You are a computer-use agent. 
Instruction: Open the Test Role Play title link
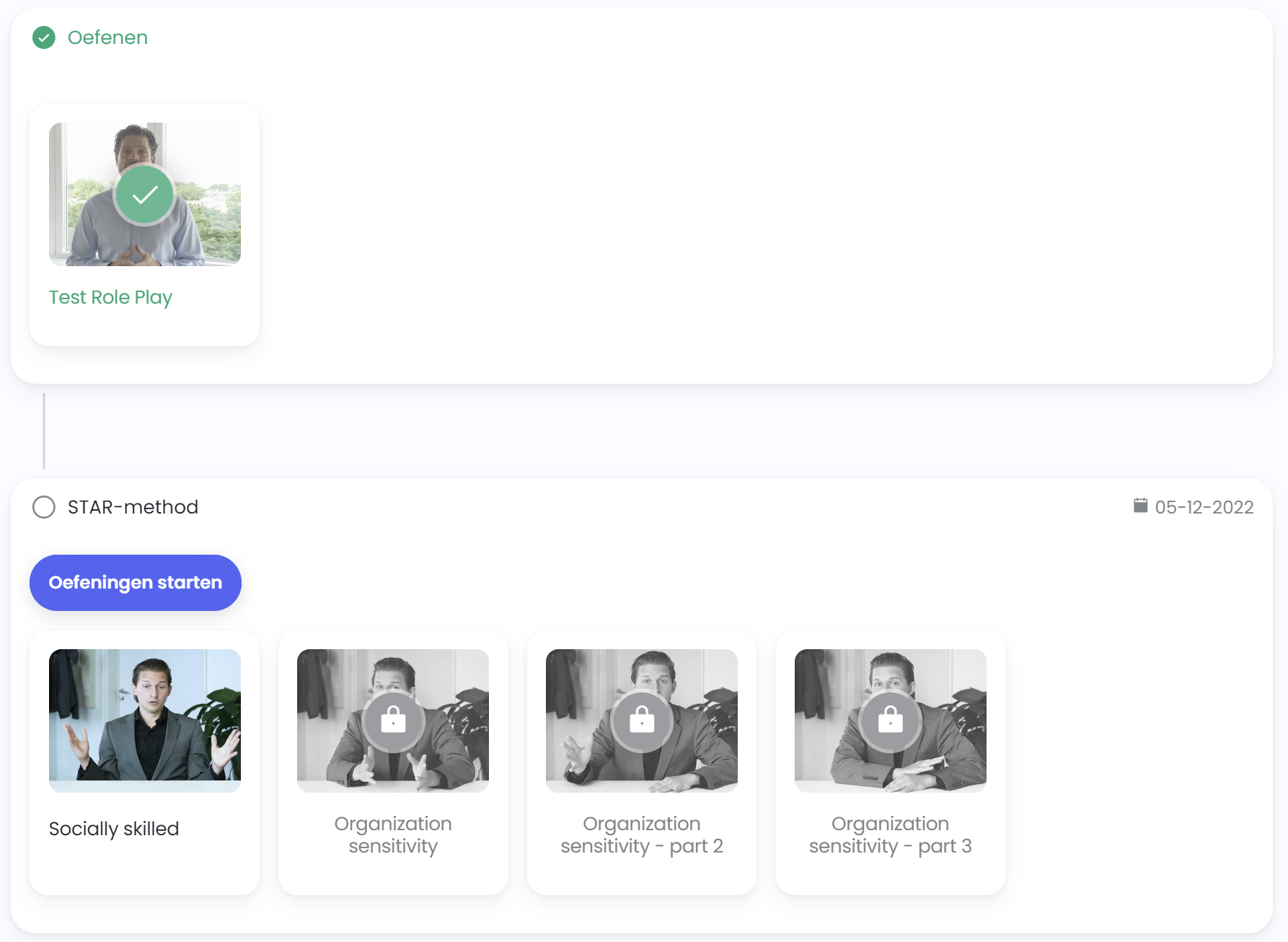click(110, 297)
